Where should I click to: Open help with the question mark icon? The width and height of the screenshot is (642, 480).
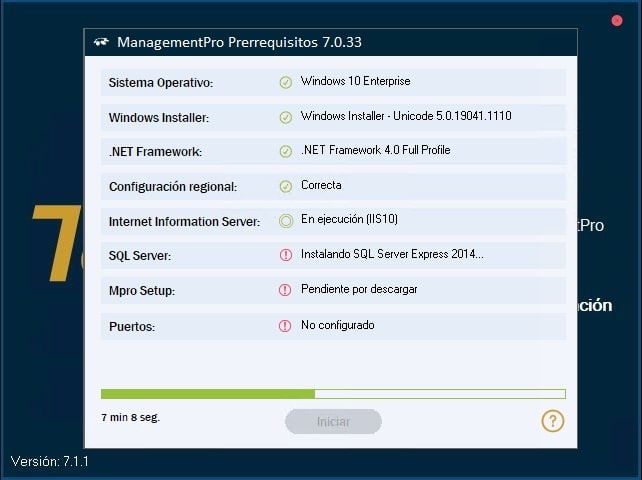552,421
